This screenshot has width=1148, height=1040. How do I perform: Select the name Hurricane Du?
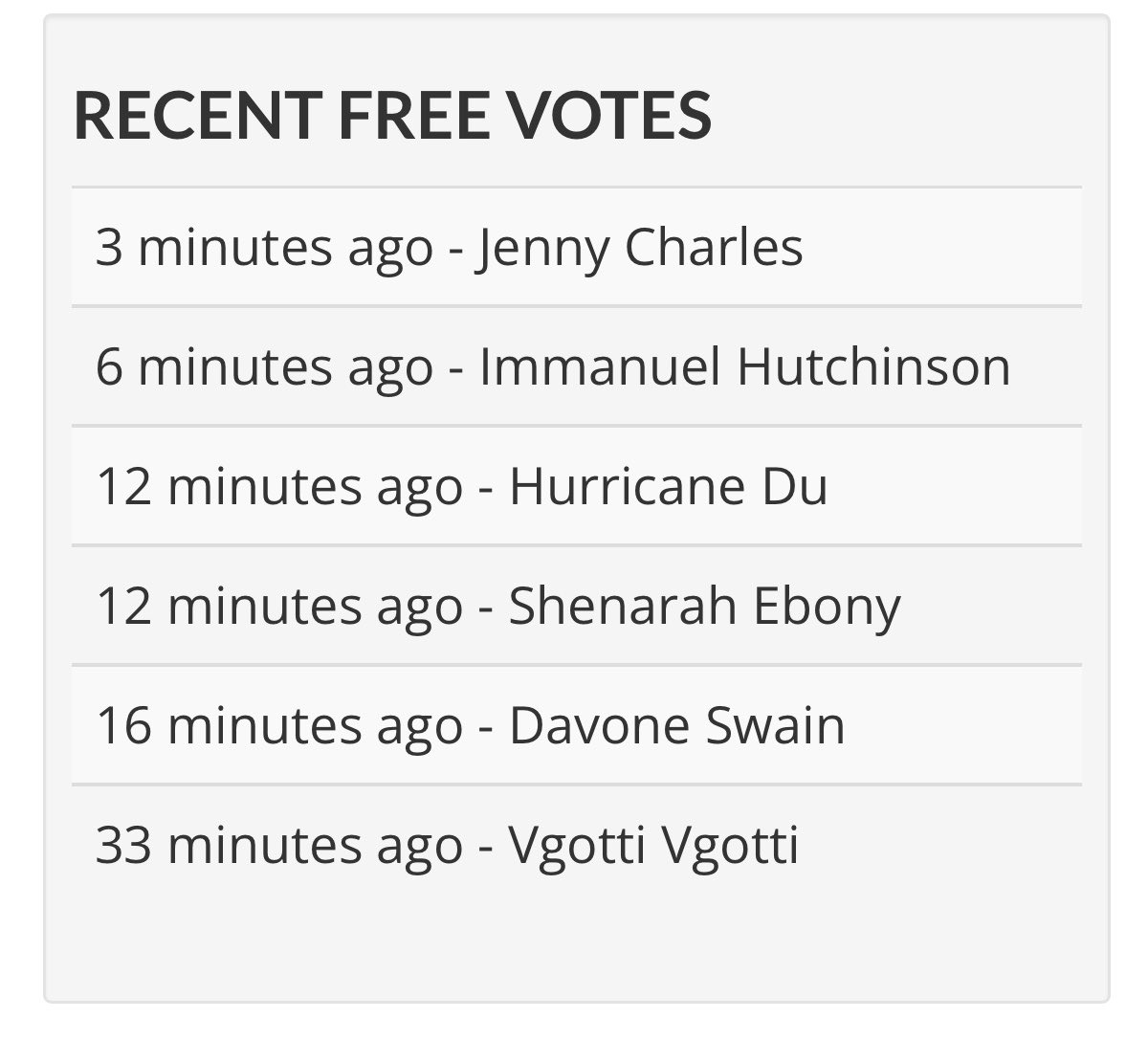coord(668,486)
